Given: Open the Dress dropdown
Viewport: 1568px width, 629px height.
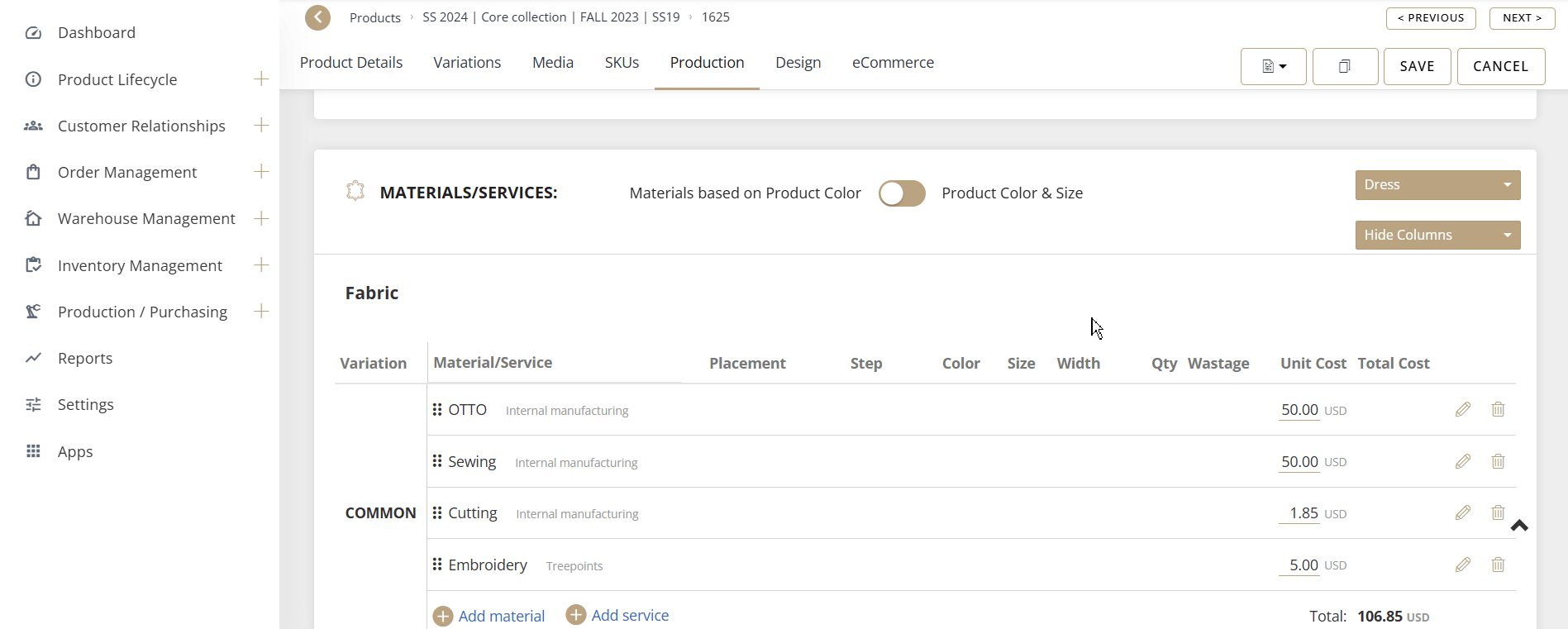Looking at the screenshot, I should pyautogui.click(x=1437, y=185).
